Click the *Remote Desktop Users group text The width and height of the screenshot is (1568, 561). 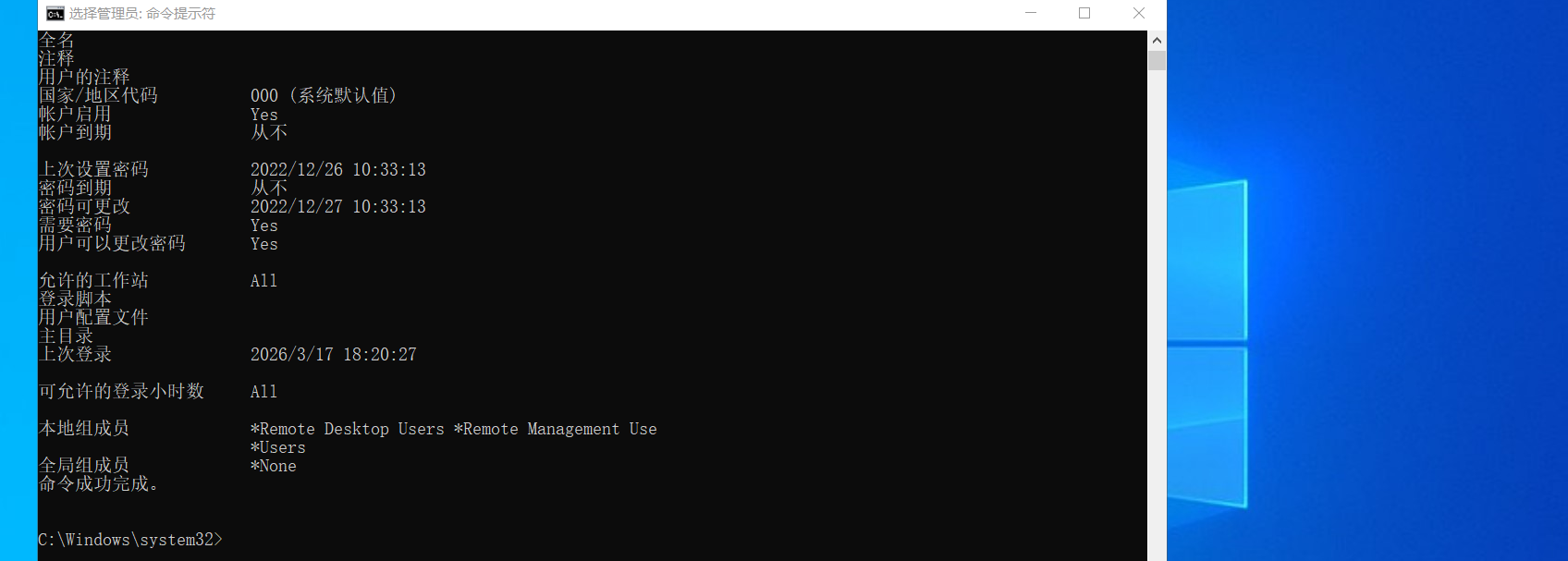point(348,429)
